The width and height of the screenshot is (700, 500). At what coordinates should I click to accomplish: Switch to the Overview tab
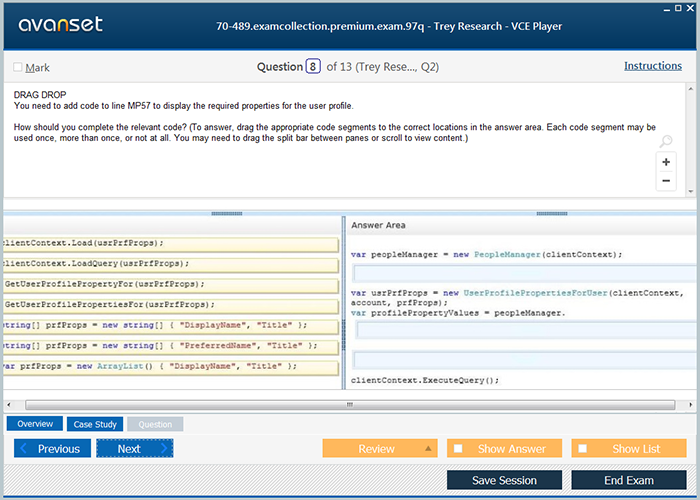pos(35,424)
